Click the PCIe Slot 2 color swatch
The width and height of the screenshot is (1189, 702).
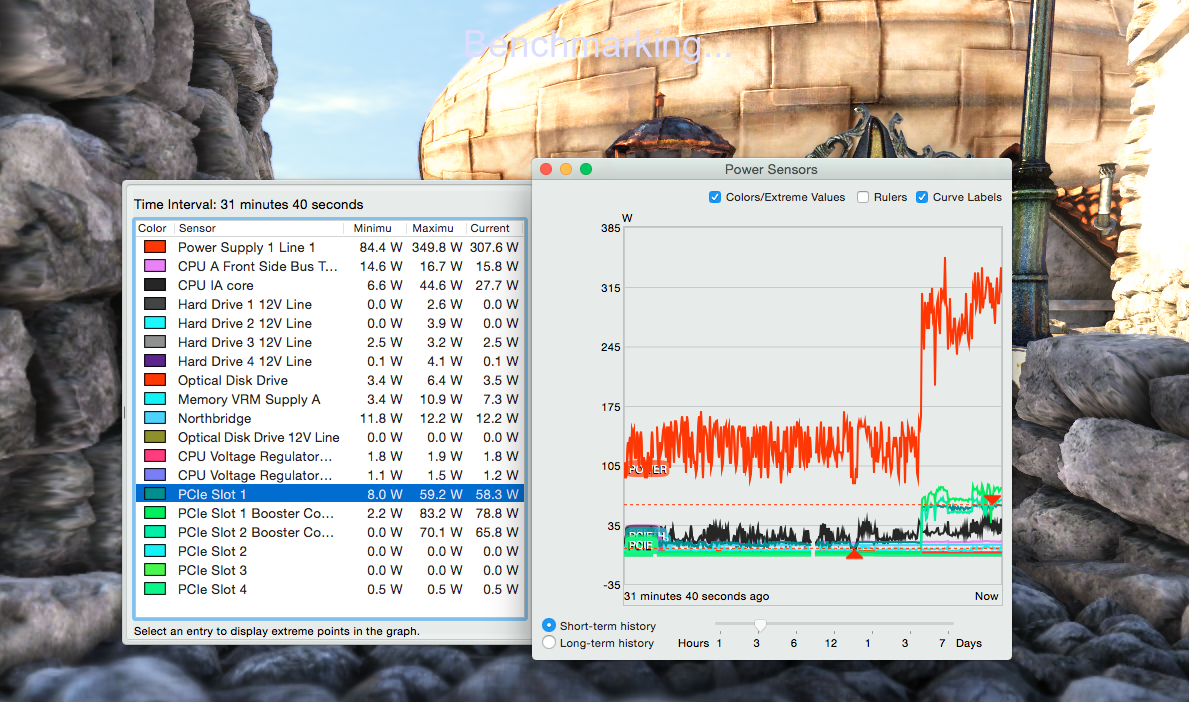[x=155, y=550]
